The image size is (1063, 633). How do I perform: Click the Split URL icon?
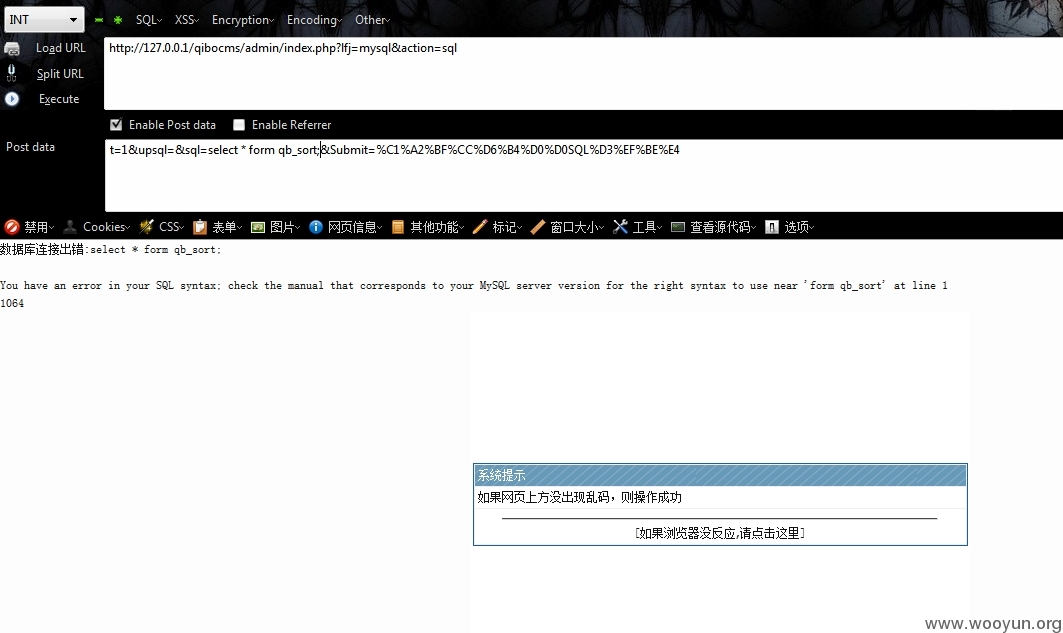[x=12, y=73]
